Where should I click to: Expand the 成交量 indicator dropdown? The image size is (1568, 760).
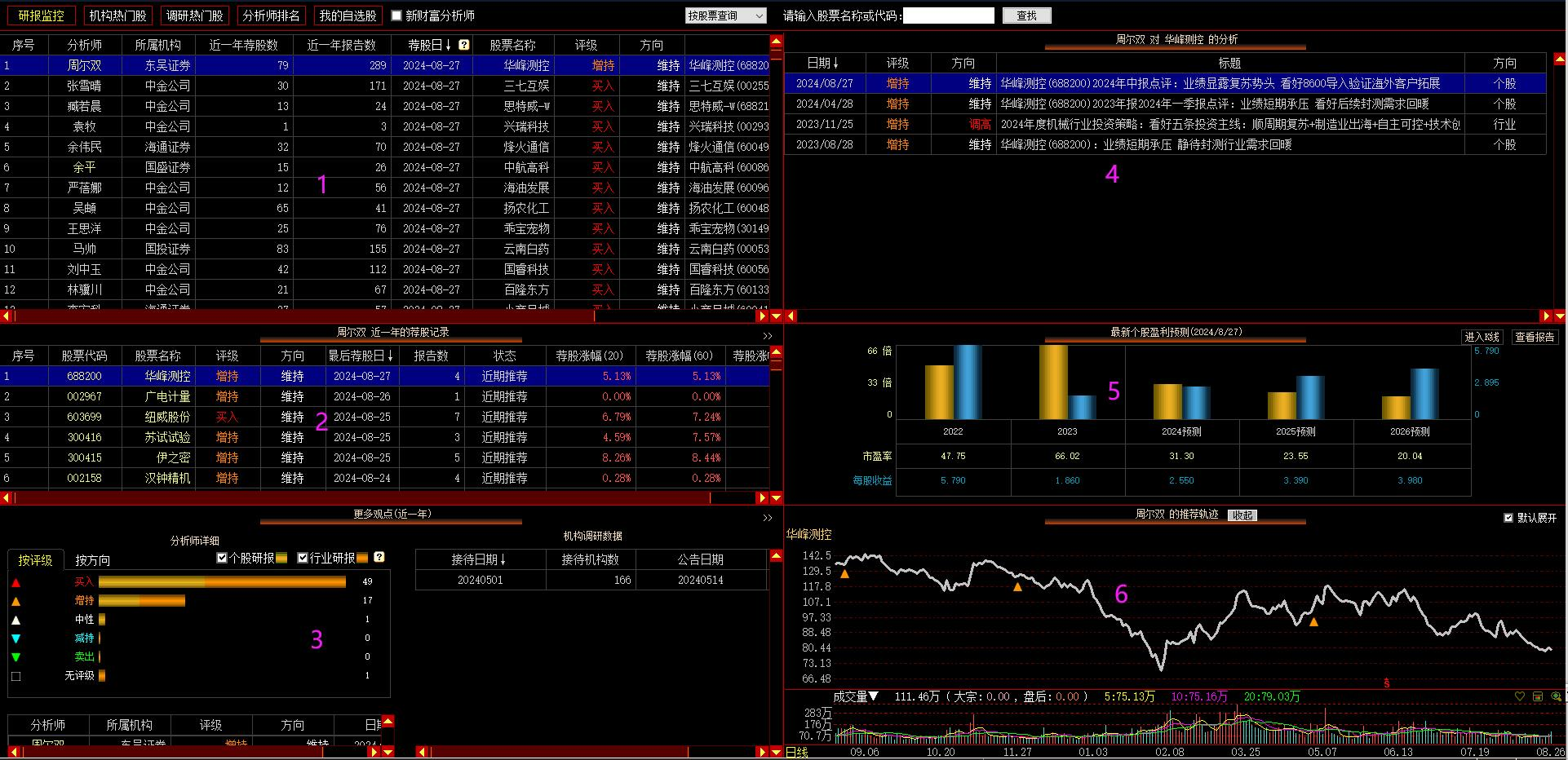tap(856, 696)
